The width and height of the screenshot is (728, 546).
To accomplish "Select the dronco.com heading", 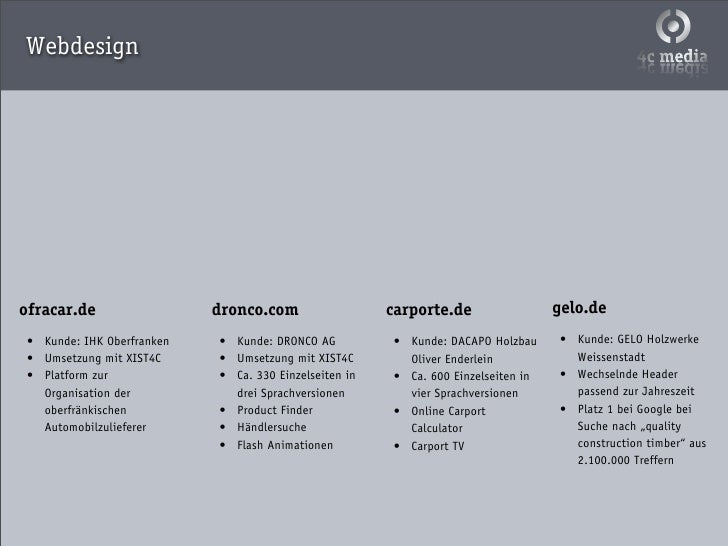I will (255, 309).
